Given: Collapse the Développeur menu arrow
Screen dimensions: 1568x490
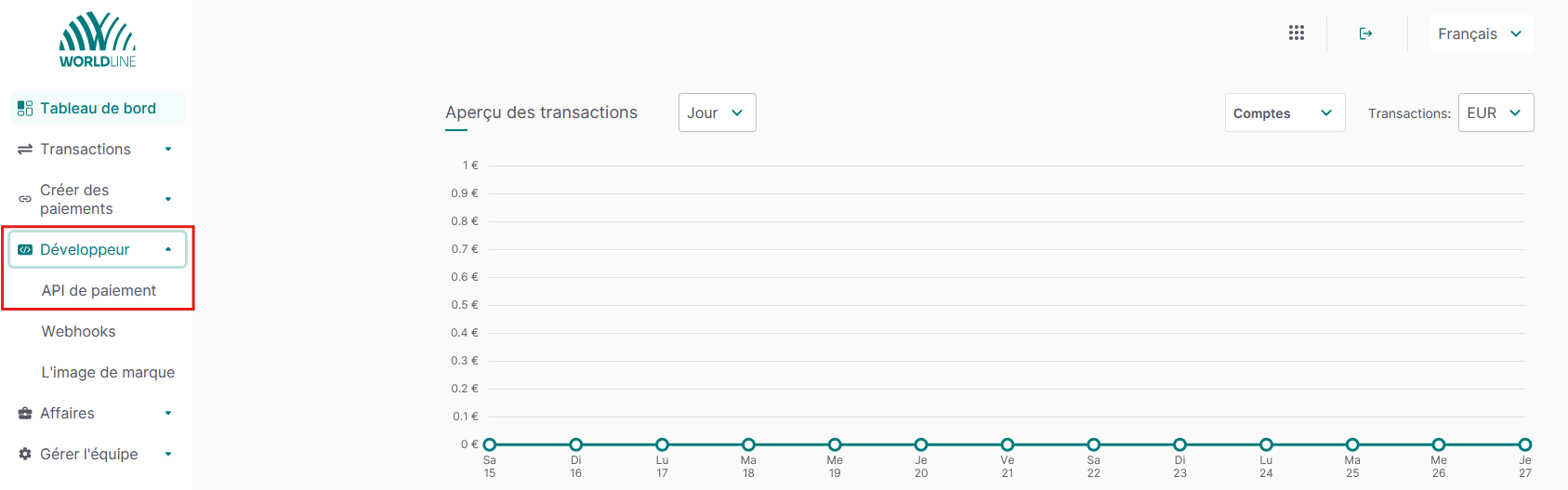Looking at the screenshot, I should (x=168, y=250).
